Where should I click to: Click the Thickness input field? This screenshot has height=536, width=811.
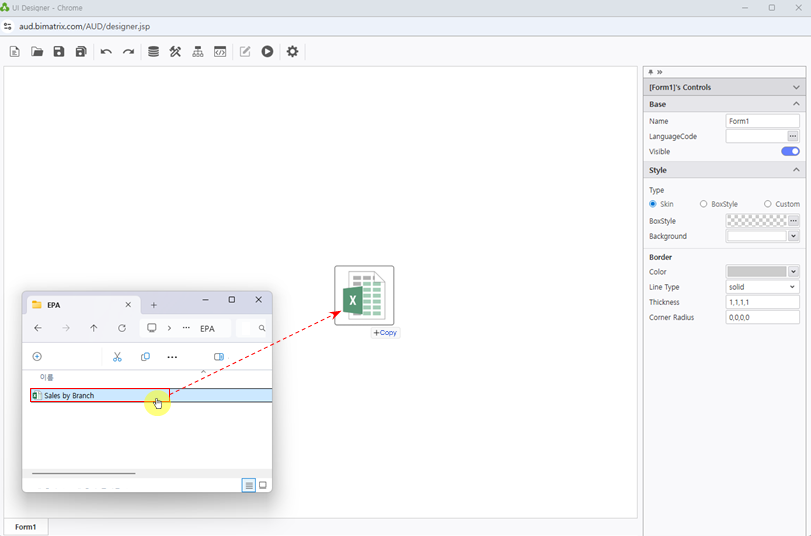762,302
